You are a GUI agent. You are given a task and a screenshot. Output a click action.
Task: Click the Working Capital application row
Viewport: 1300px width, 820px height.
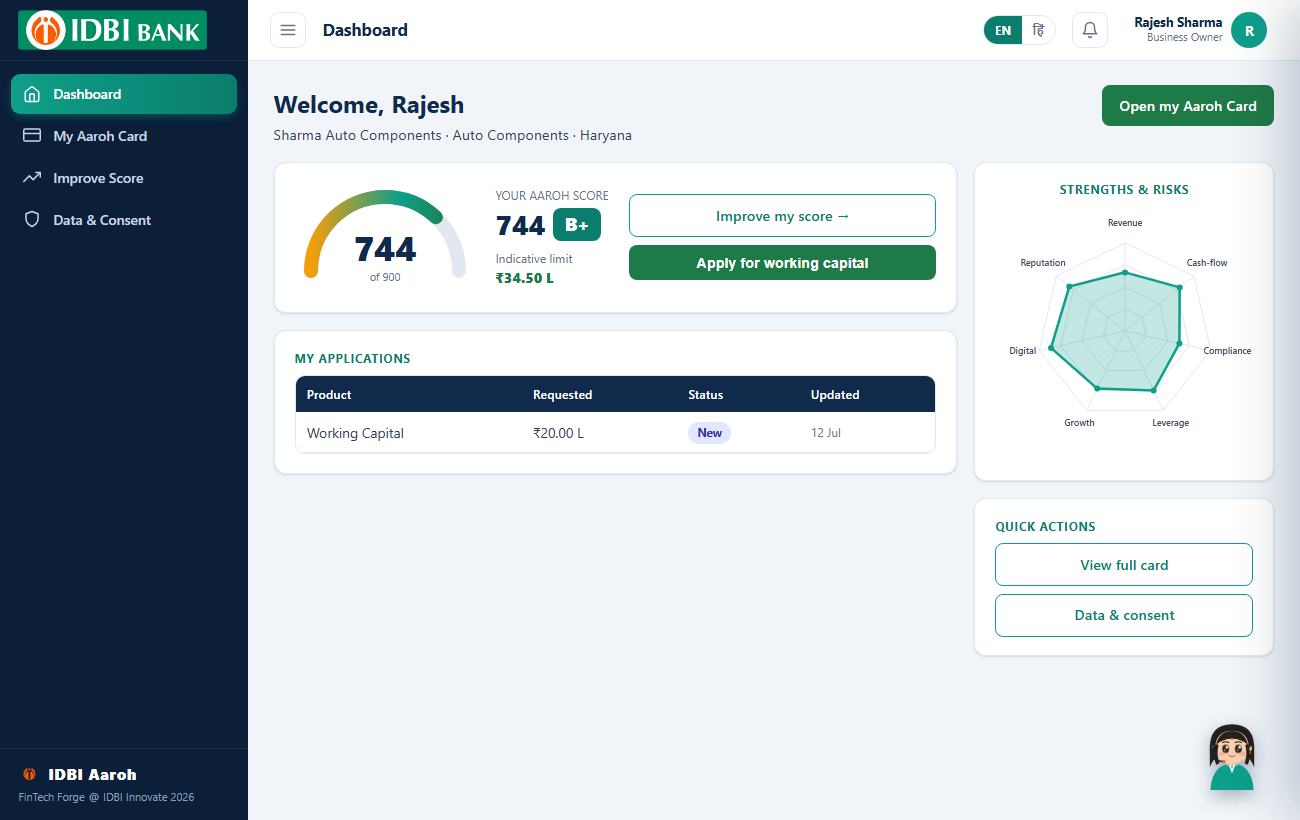tap(615, 433)
